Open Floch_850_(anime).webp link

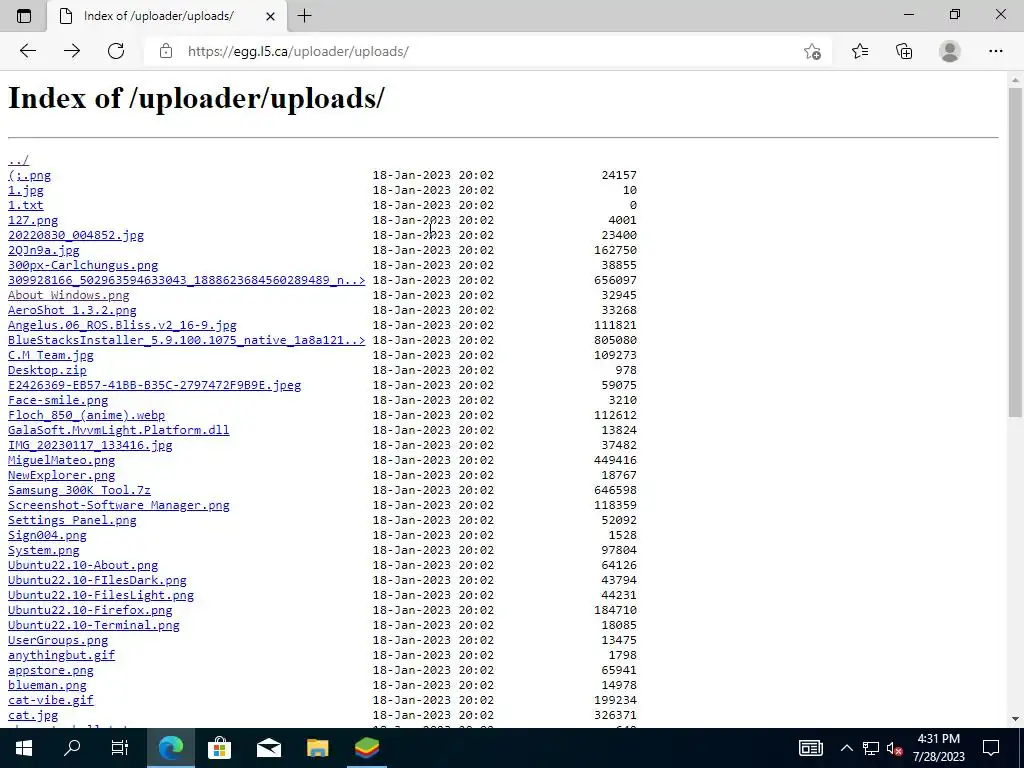(x=86, y=415)
